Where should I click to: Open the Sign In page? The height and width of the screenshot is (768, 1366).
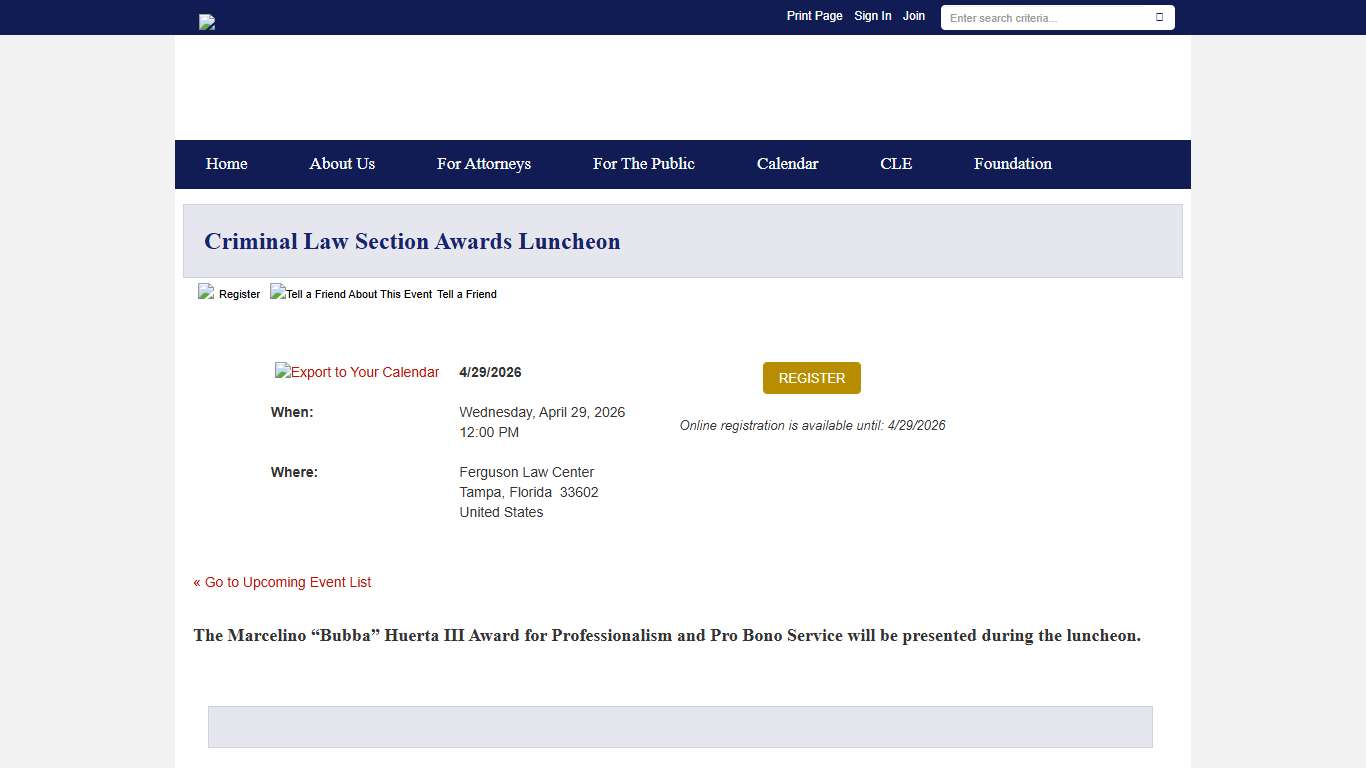pyautogui.click(x=872, y=16)
